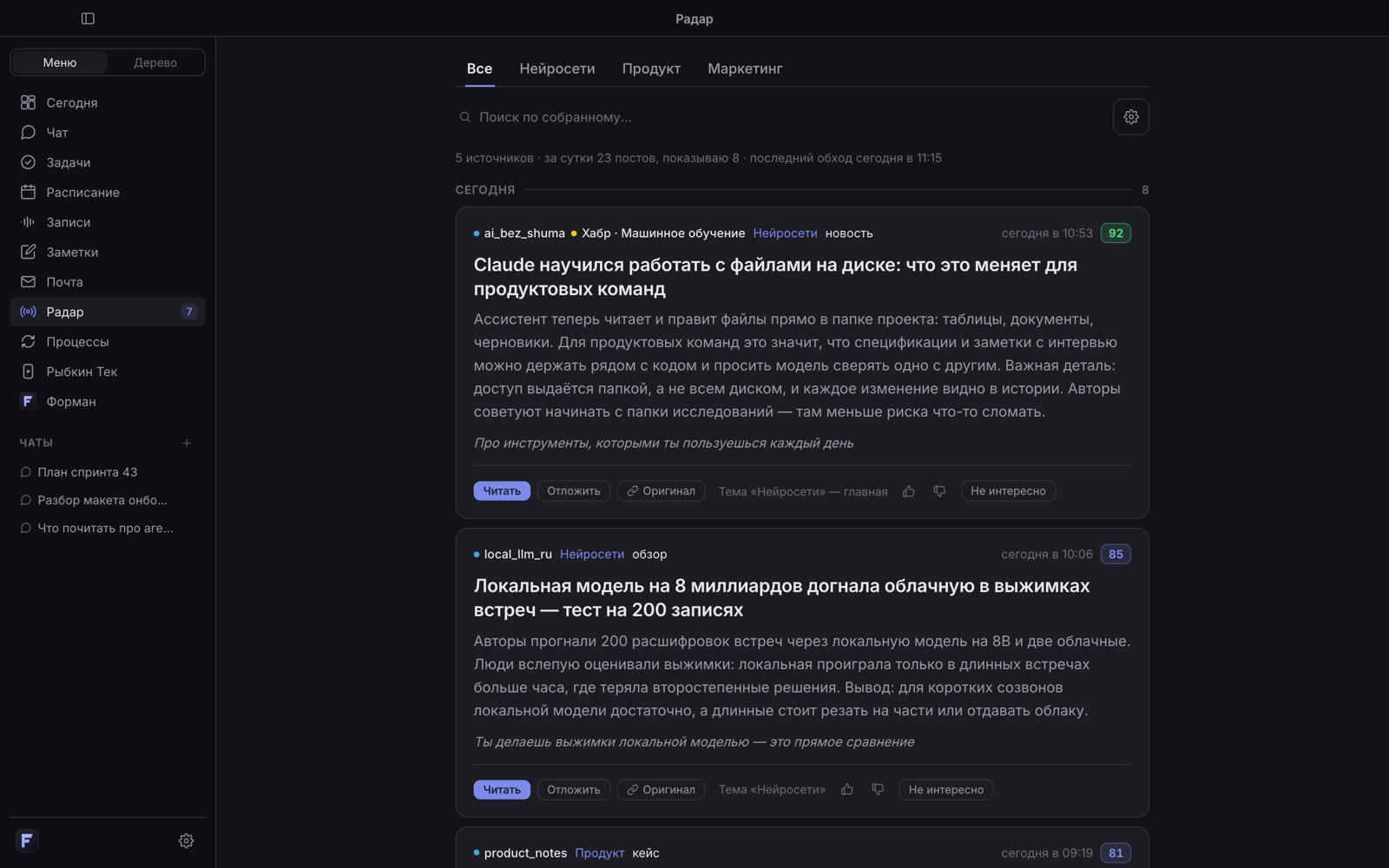Open chat План спринта 43

click(107, 472)
